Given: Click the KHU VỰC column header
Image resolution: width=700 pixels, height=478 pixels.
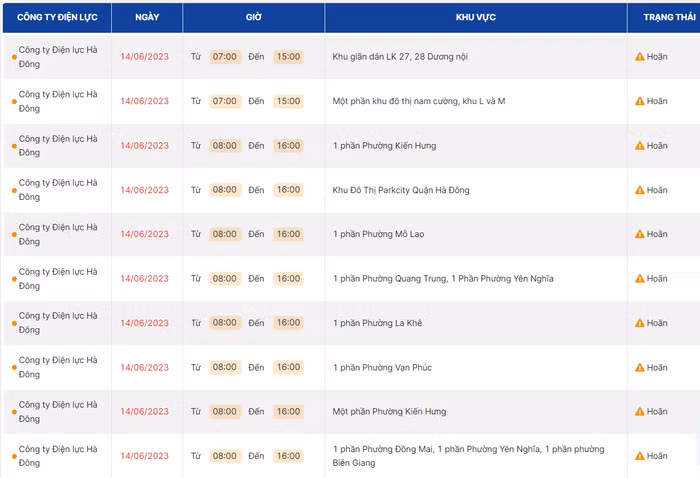Looking at the screenshot, I should pos(475,18).
